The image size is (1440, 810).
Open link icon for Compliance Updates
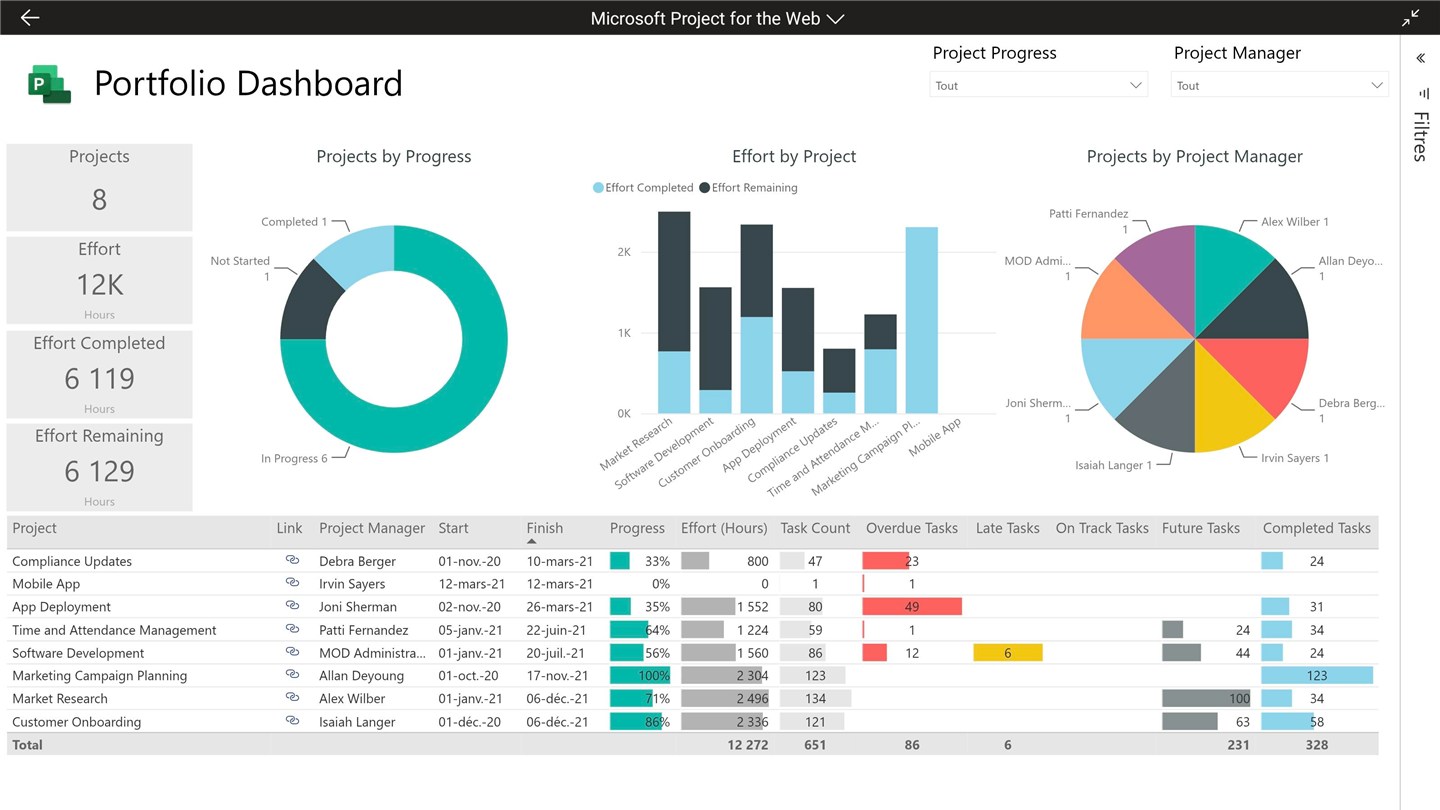(x=292, y=561)
